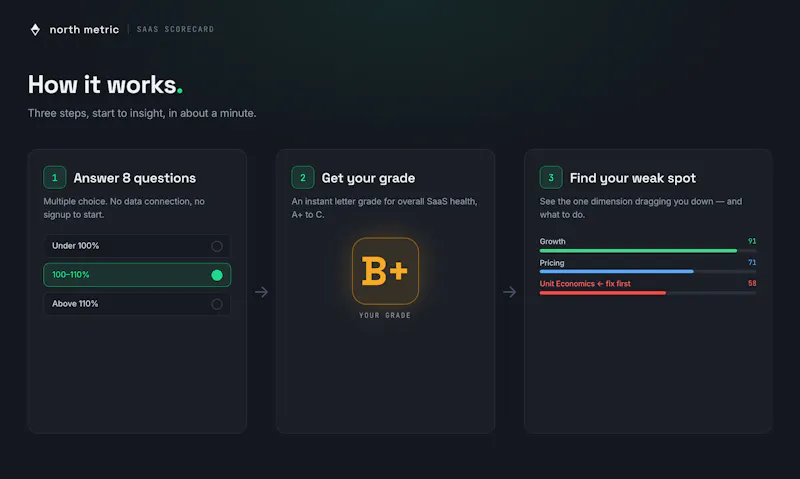This screenshot has width=800, height=479.
Task: Click the 'Unit Economics ← fix first' label
Action: pos(585,284)
